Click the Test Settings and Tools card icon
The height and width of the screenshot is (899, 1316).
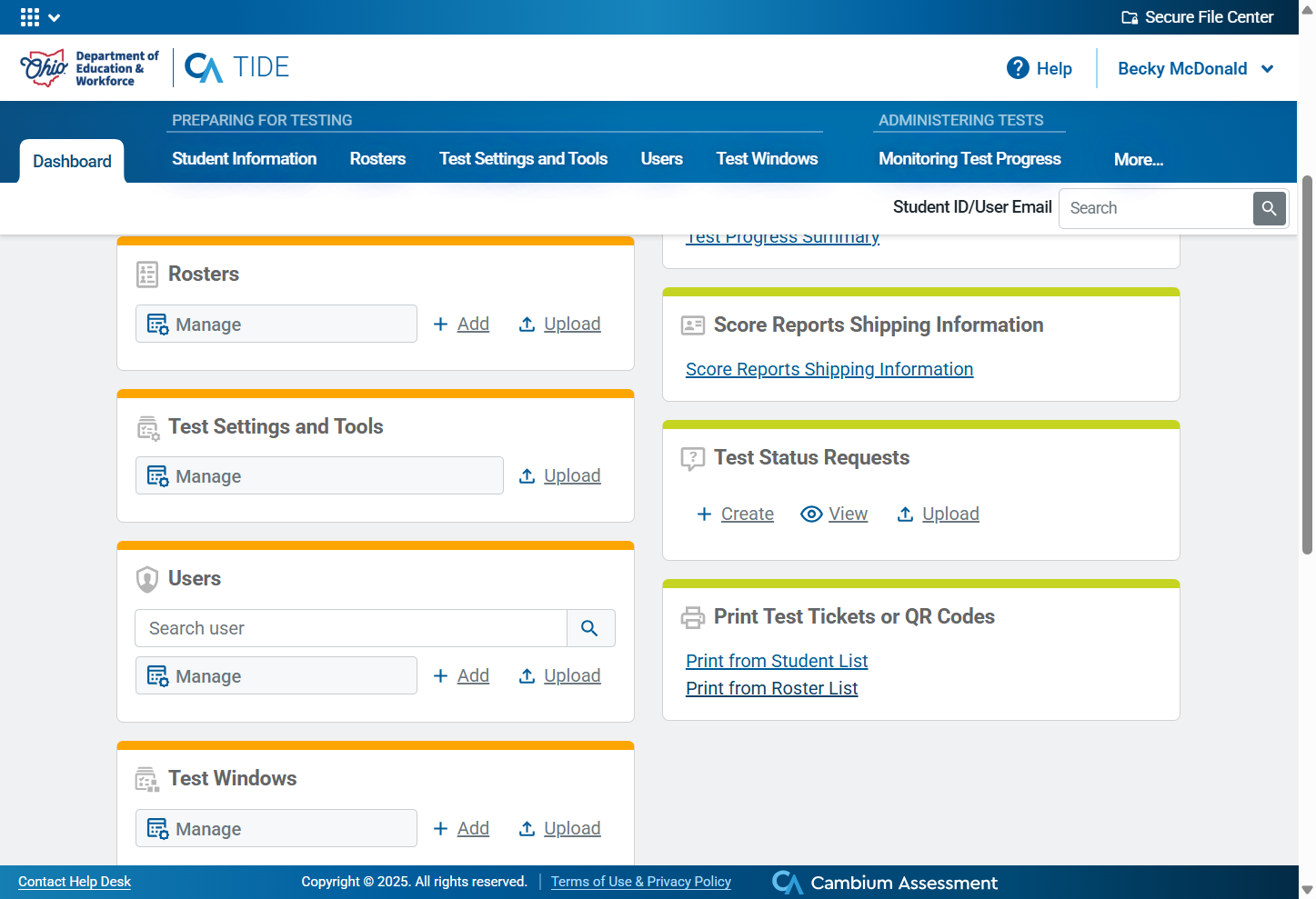click(x=148, y=427)
